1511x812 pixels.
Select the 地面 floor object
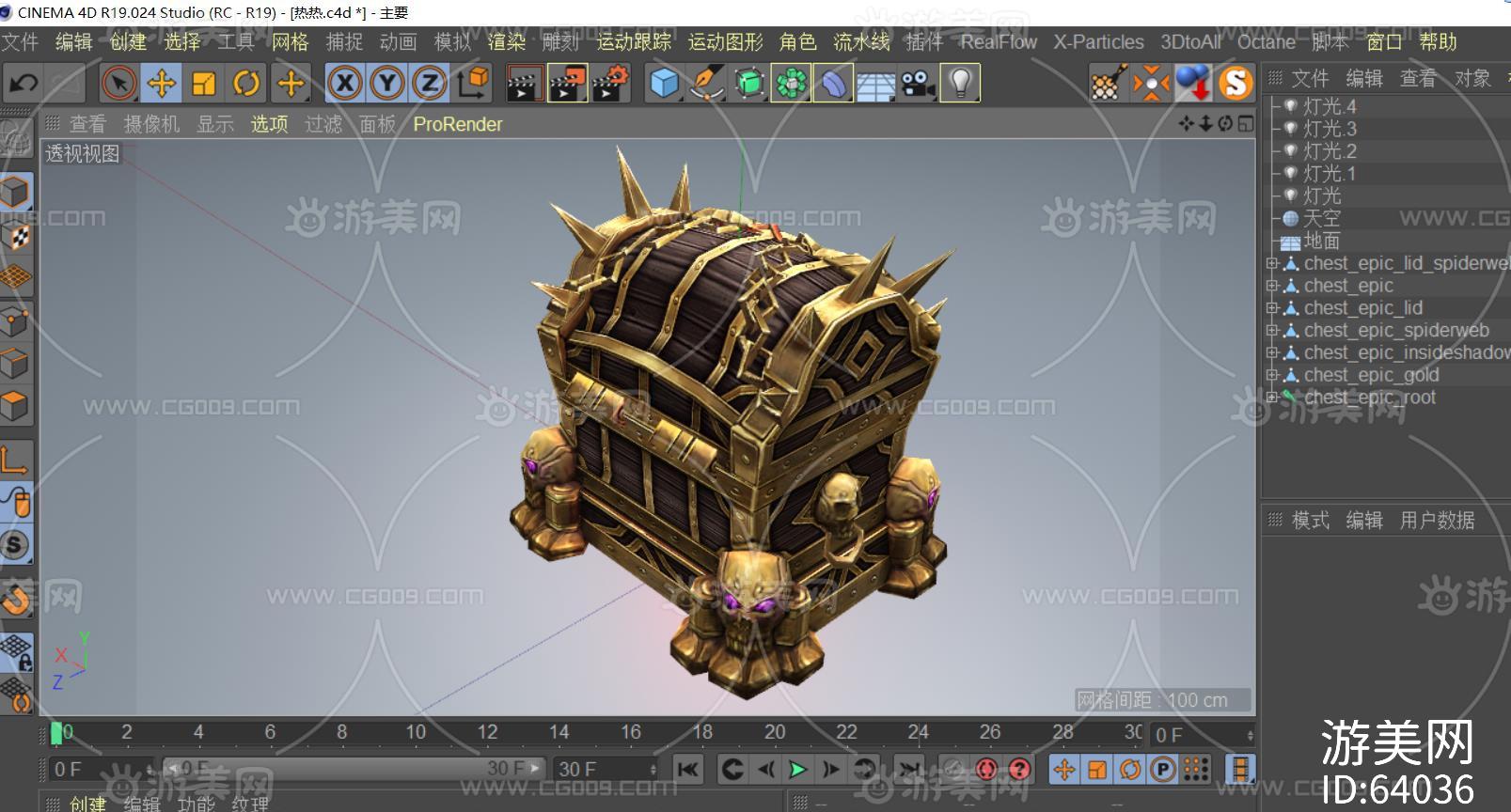1322,241
